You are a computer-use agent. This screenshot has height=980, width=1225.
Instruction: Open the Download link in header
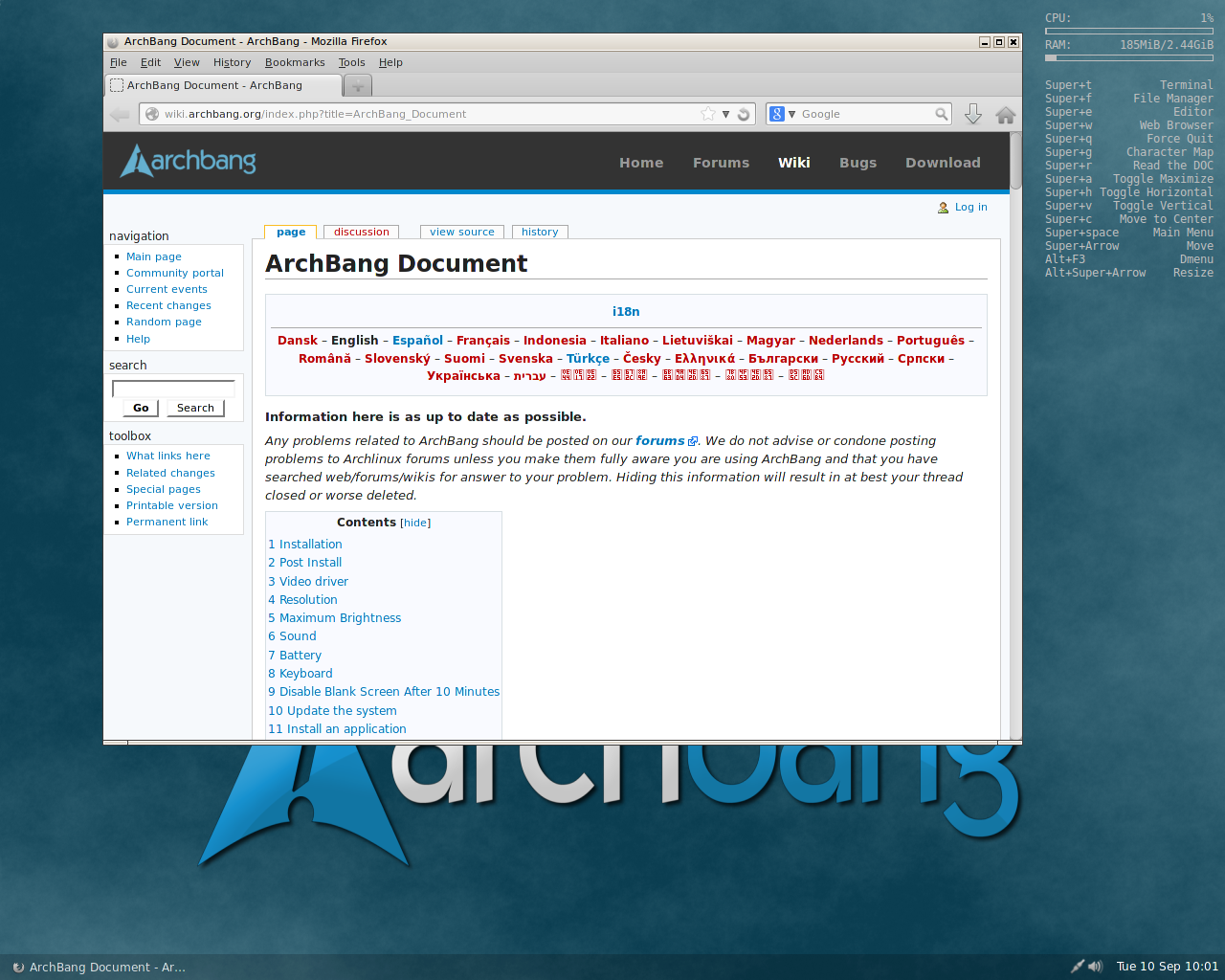coord(943,163)
